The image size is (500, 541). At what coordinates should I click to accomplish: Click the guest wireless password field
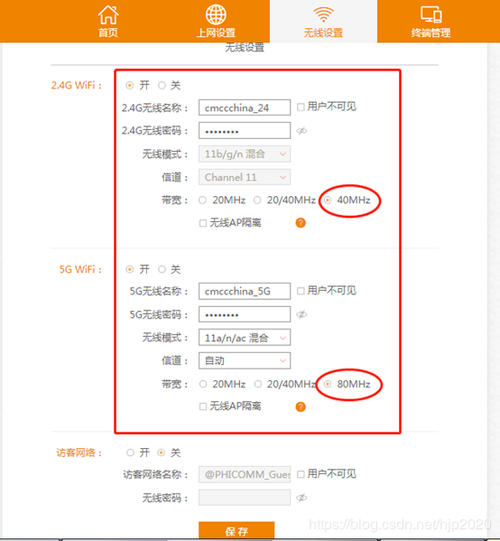244,498
